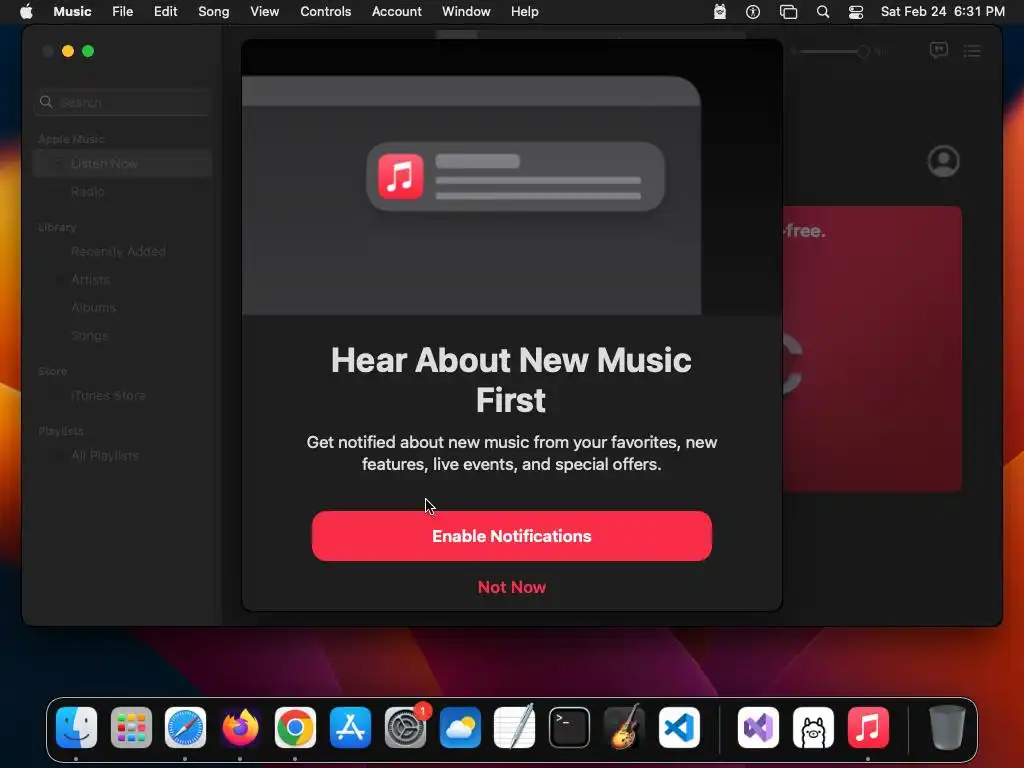The width and height of the screenshot is (1024, 768).
Task: Open the Controls menu
Action: pyautogui.click(x=325, y=12)
